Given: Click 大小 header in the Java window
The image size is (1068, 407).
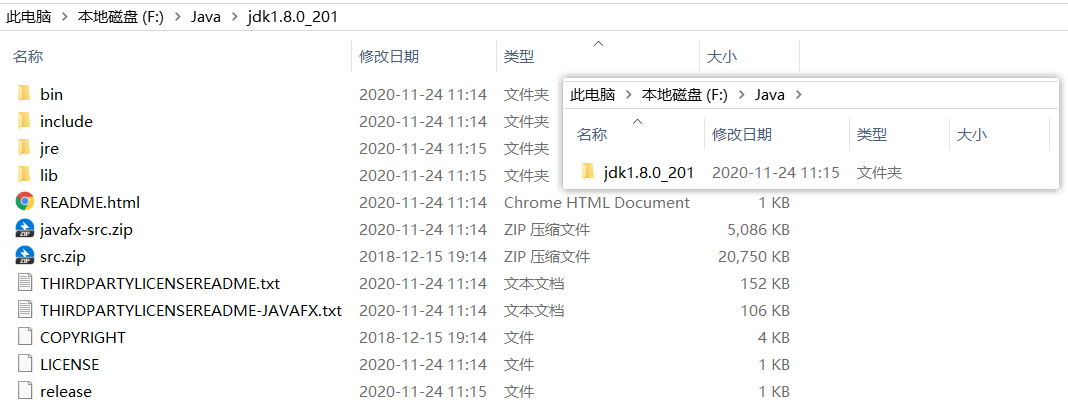Looking at the screenshot, I should [x=971, y=135].
